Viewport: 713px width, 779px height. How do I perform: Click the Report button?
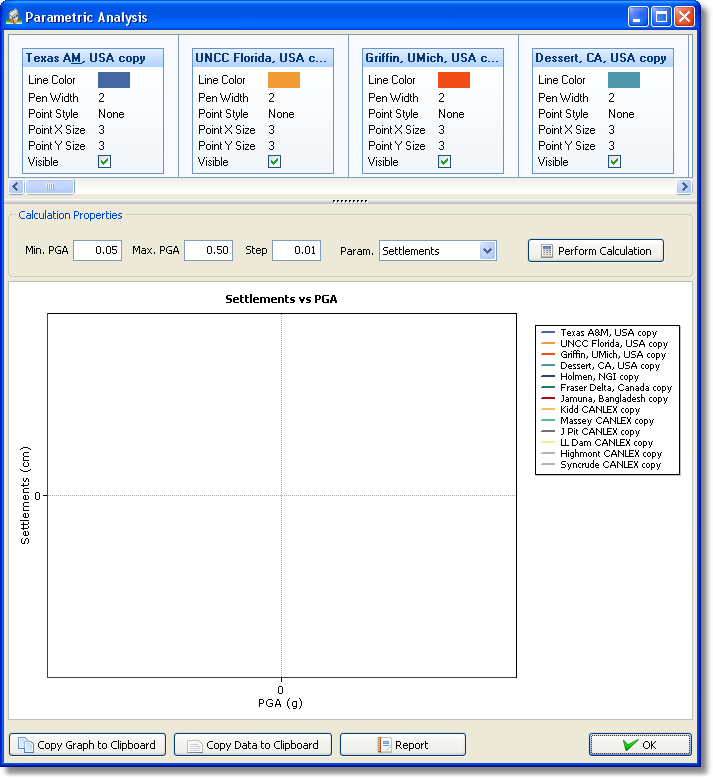[402, 745]
